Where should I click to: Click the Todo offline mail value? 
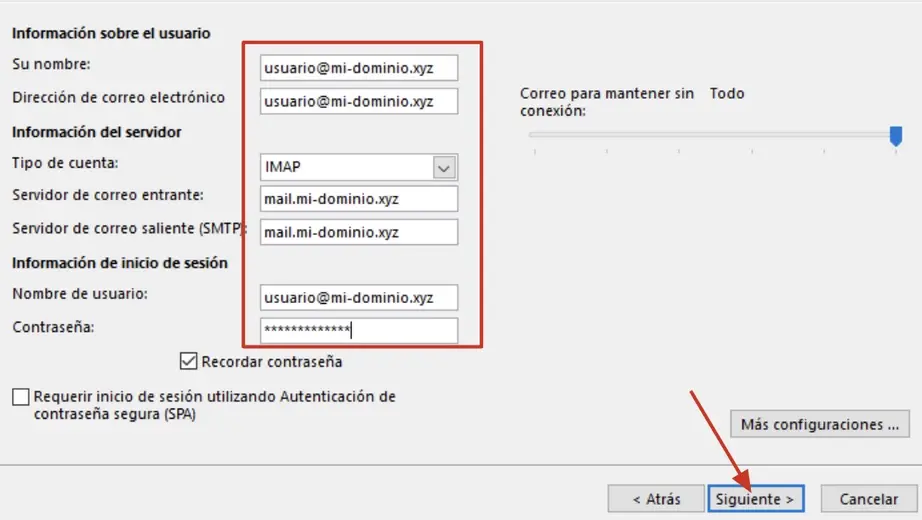tap(727, 94)
